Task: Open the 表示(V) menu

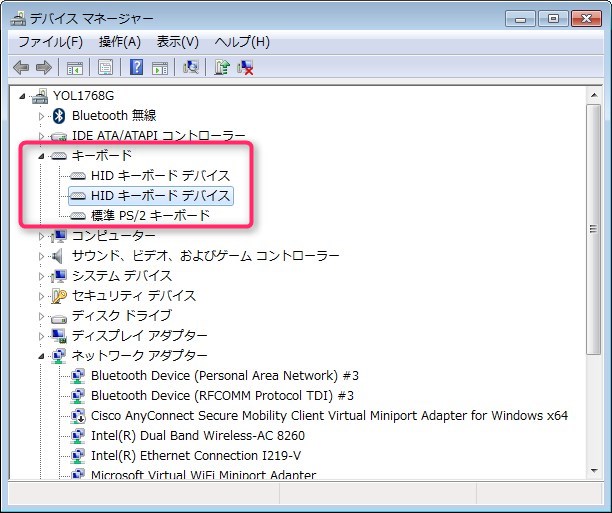Action: coord(177,41)
